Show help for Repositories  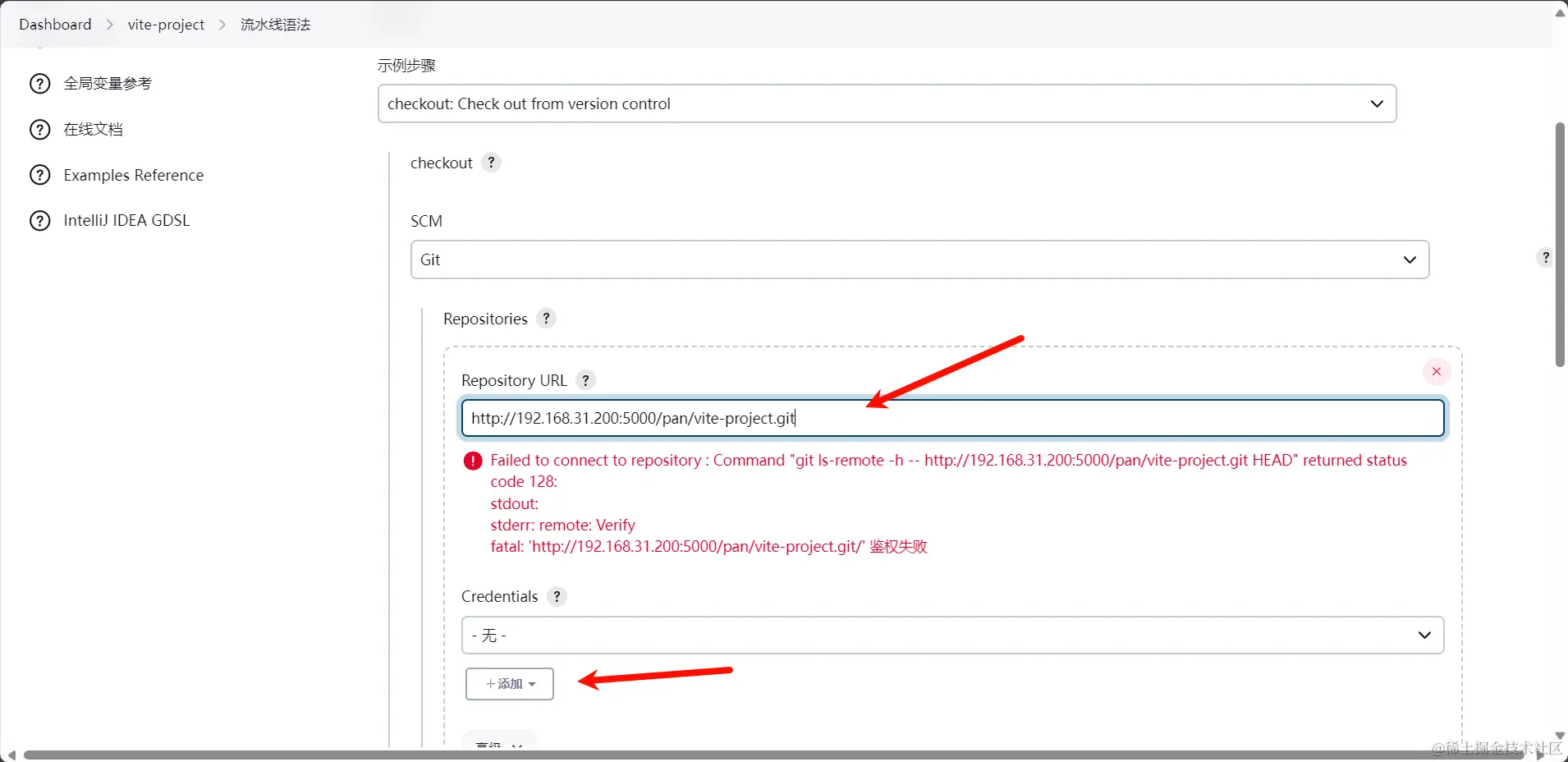pyautogui.click(x=546, y=319)
